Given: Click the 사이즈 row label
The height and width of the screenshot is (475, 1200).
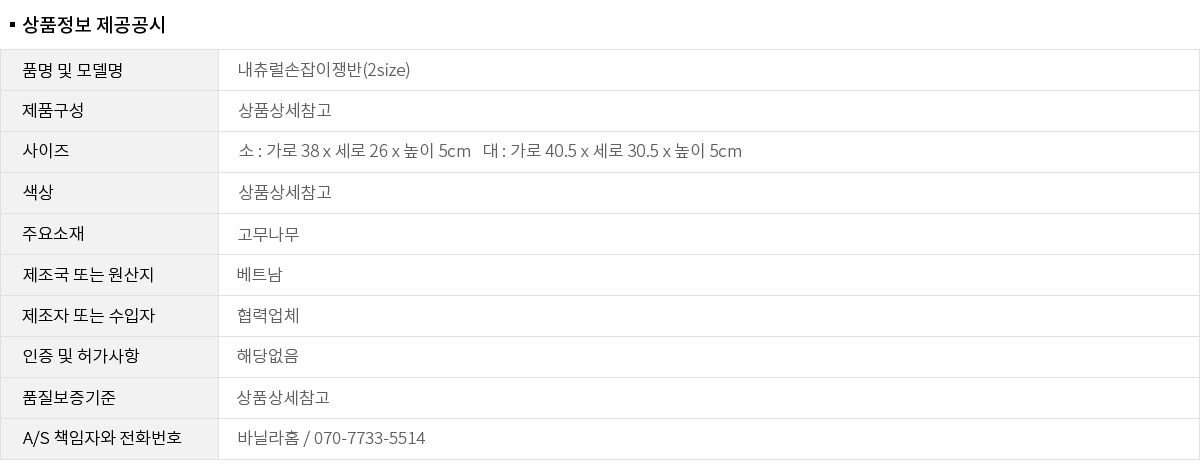Looking at the screenshot, I should [46, 152].
